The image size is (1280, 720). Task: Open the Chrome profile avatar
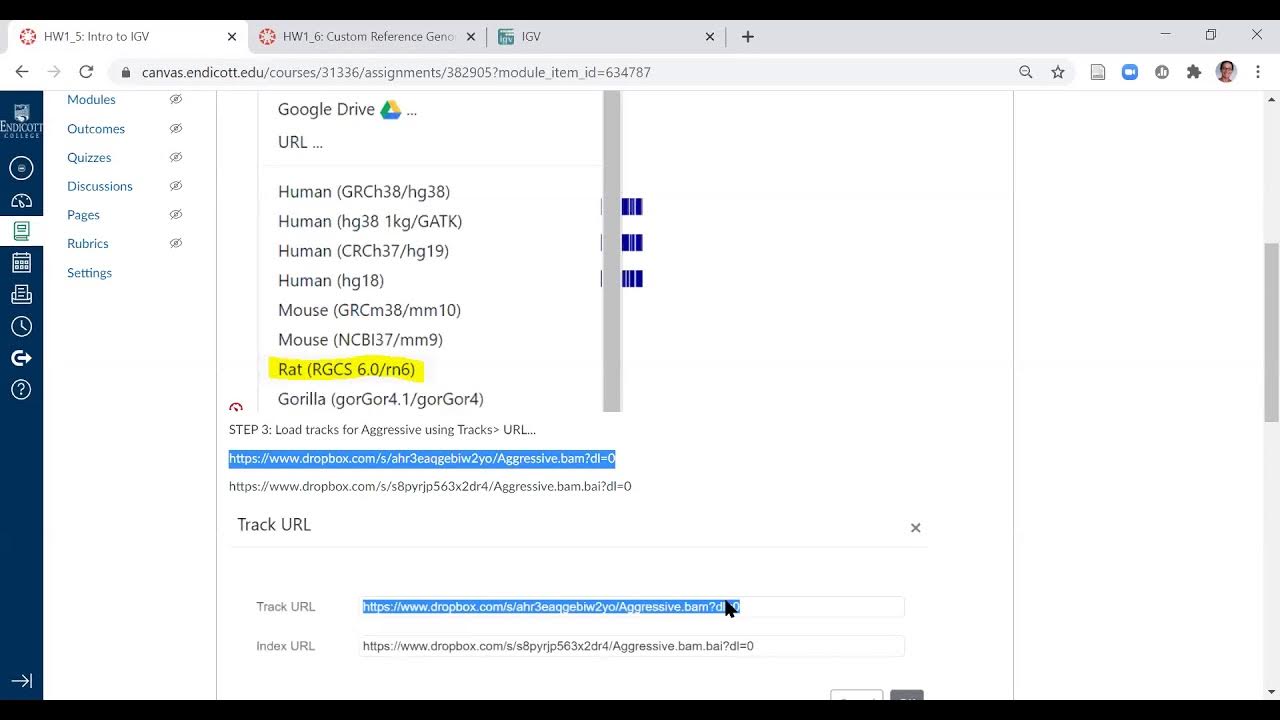pyautogui.click(x=1226, y=72)
